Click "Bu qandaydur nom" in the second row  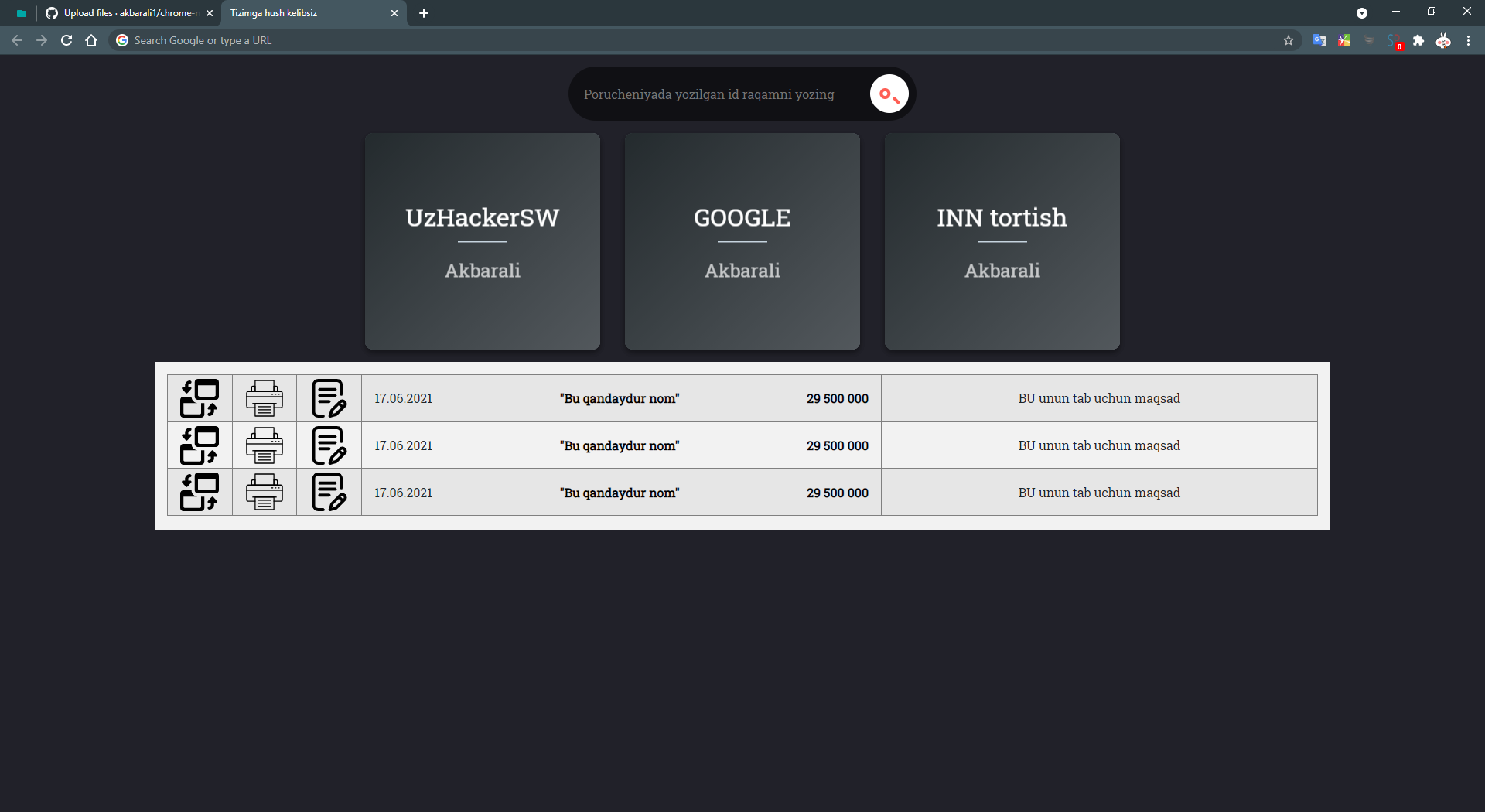[620, 445]
